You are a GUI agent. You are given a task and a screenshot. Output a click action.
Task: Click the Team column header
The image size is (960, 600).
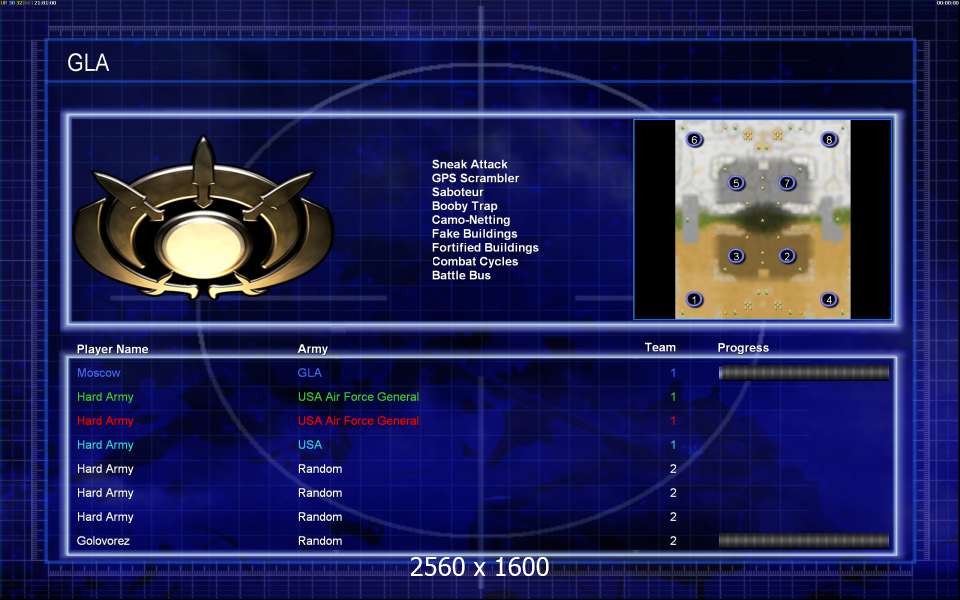coord(660,347)
